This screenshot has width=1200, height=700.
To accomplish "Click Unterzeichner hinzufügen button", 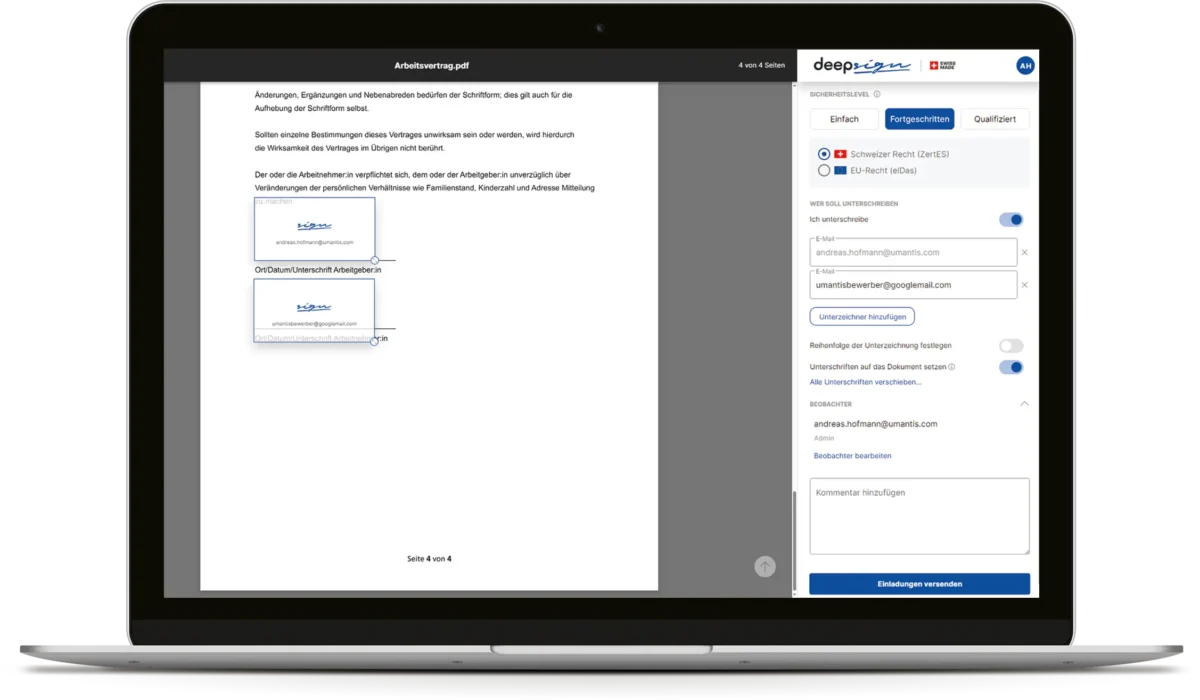I will 862,316.
